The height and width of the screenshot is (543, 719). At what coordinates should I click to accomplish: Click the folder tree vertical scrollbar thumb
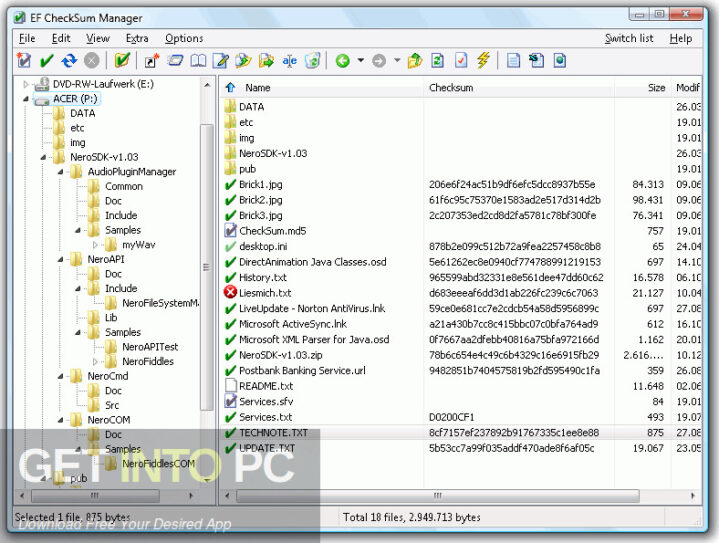206,267
